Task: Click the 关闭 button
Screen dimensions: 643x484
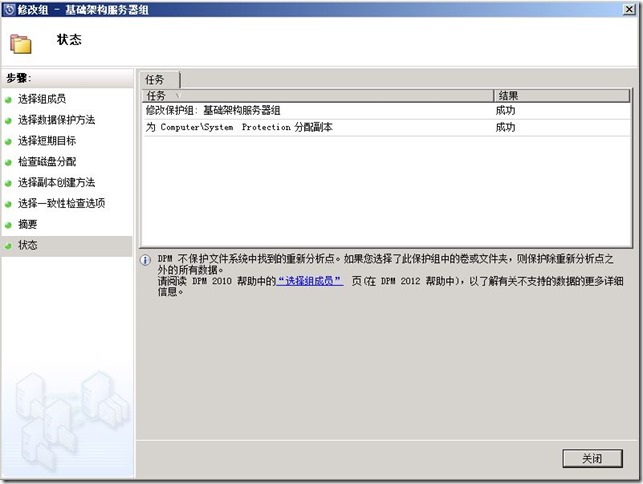Action: (592, 458)
